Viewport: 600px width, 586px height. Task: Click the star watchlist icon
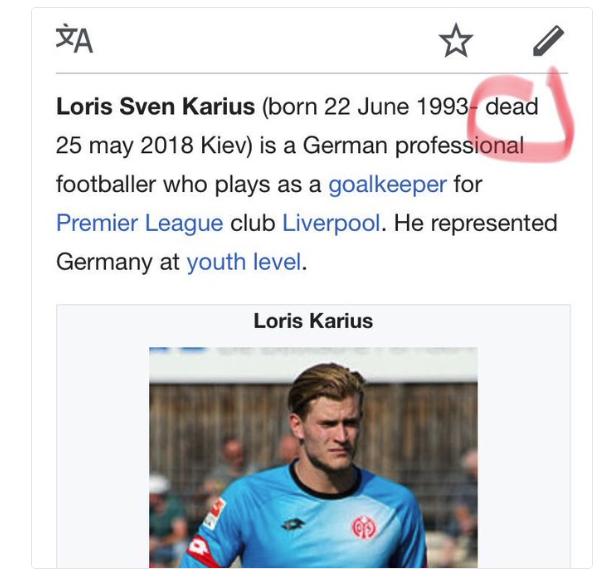pos(455,41)
